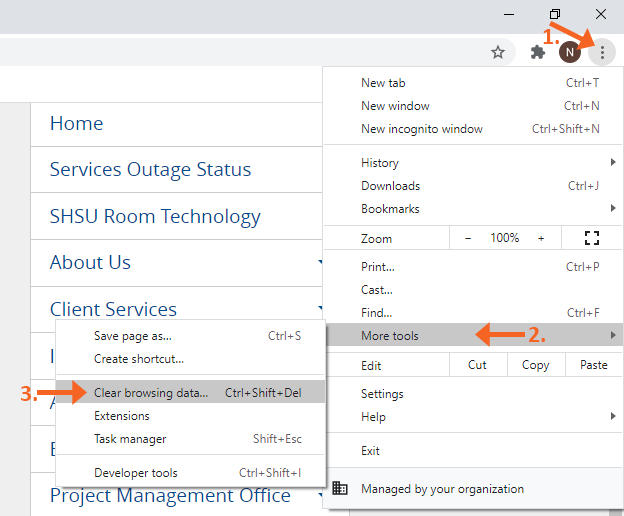Open Developer tools from submenu
Screen dimensions: 624x516
(136, 473)
